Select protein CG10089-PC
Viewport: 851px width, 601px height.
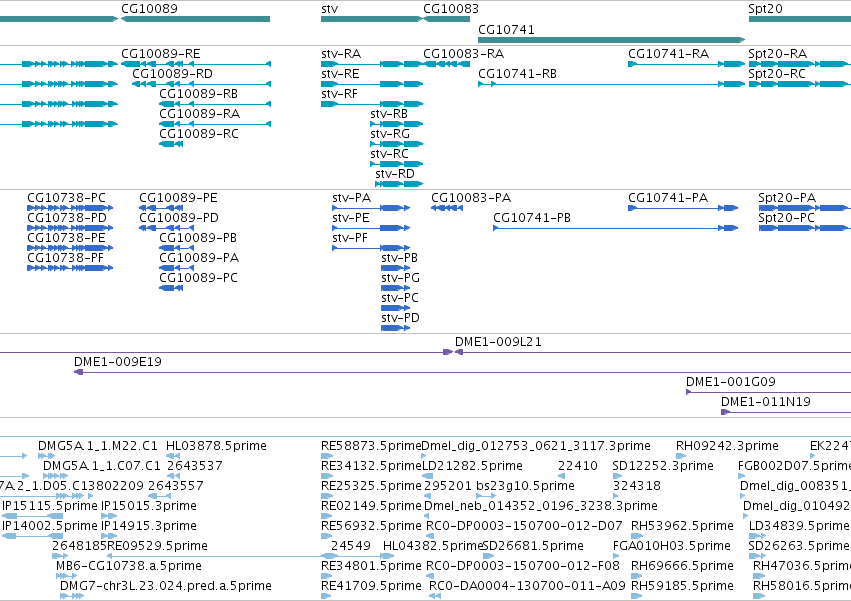click(x=171, y=288)
